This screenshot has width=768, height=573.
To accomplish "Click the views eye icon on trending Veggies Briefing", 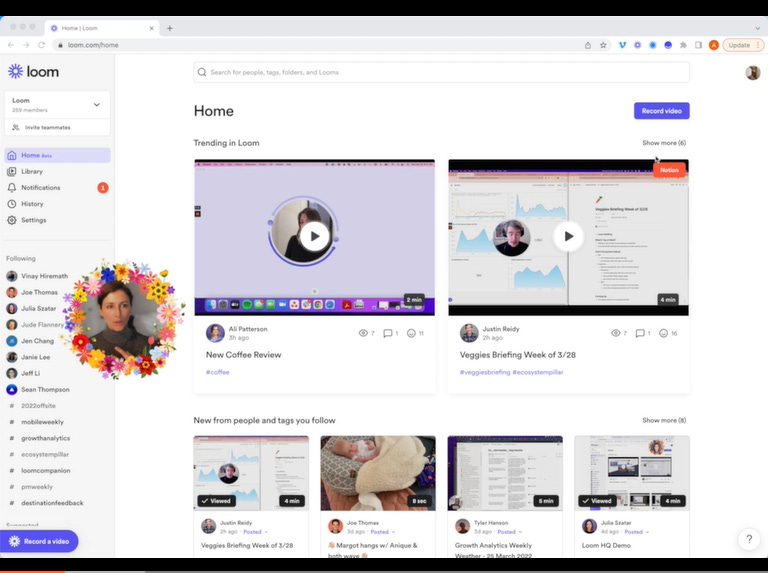I will point(616,333).
